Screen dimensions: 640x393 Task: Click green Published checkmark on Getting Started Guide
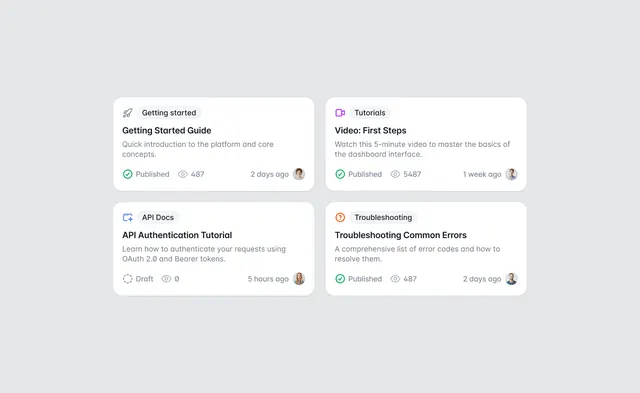[x=127, y=174]
